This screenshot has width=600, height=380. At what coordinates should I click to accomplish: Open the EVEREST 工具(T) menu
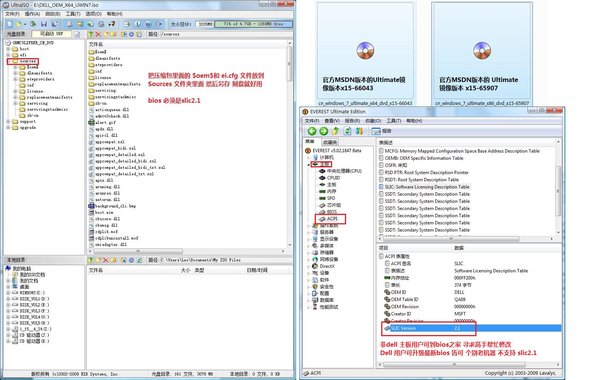tap(393, 121)
